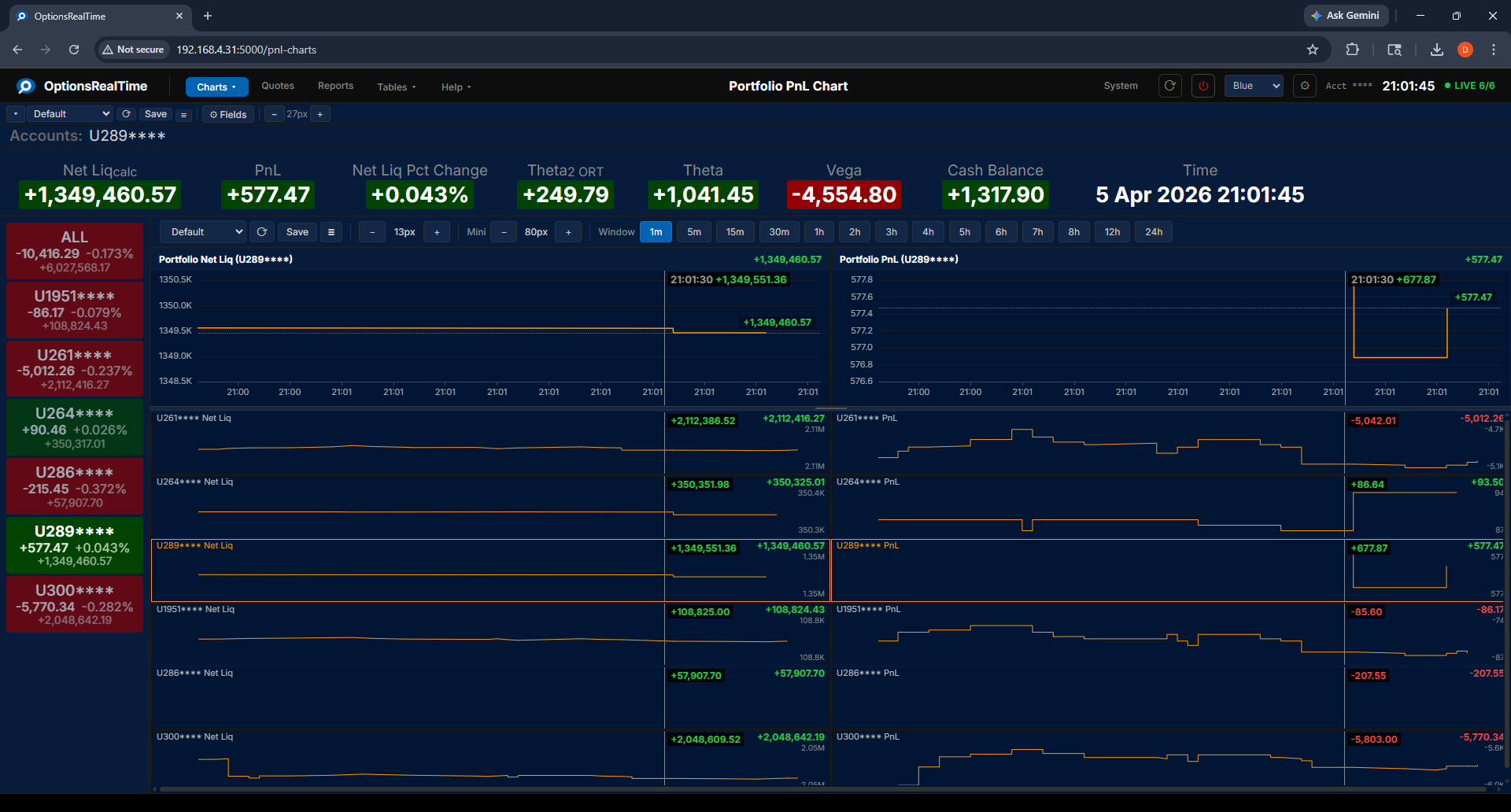Save the chart layout
Screen dimensions: 1511x812
[x=297, y=232]
